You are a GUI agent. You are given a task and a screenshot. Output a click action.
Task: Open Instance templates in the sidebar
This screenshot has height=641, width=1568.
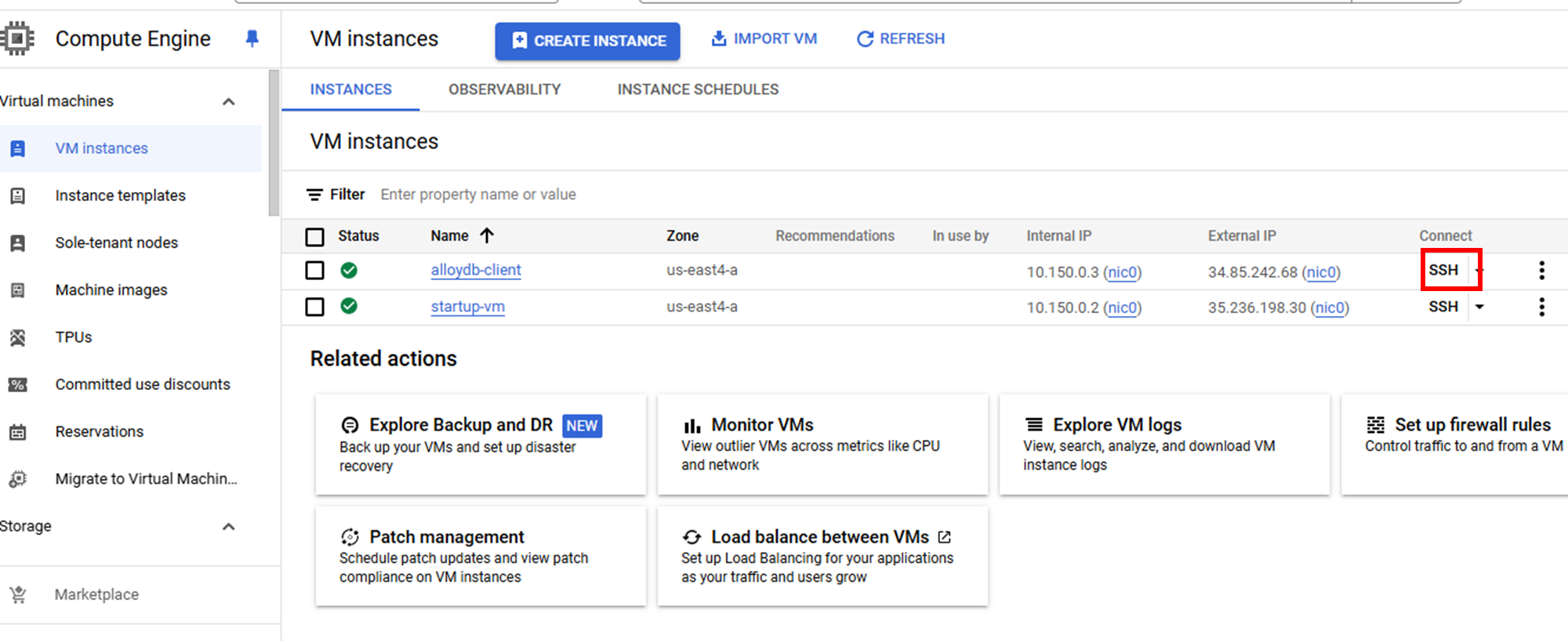click(121, 195)
